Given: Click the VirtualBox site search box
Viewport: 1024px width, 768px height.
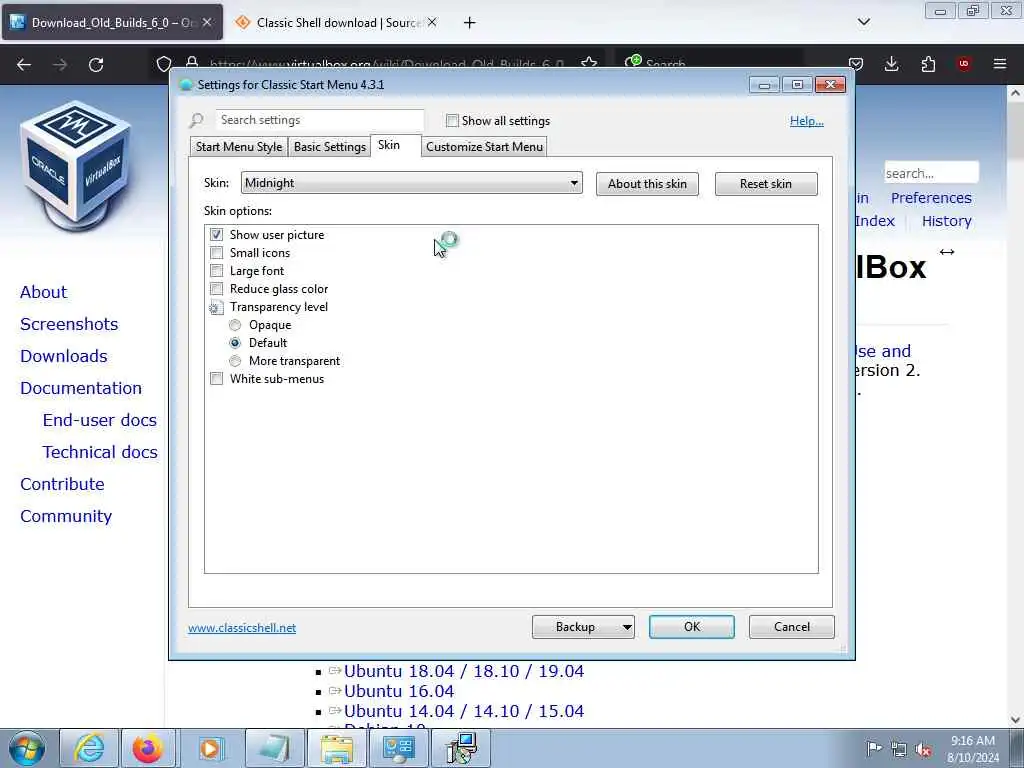Looking at the screenshot, I should (932, 174).
